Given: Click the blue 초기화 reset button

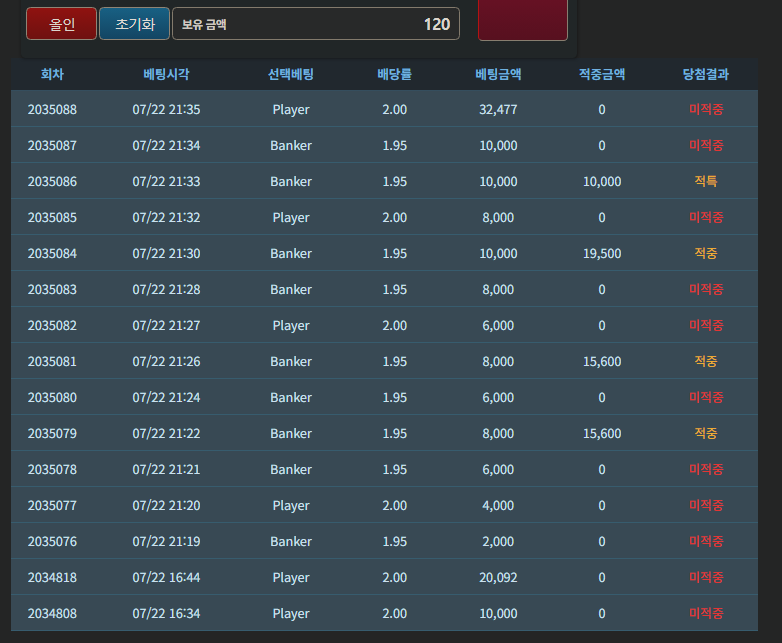Looking at the screenshot, I should (135, 23).
